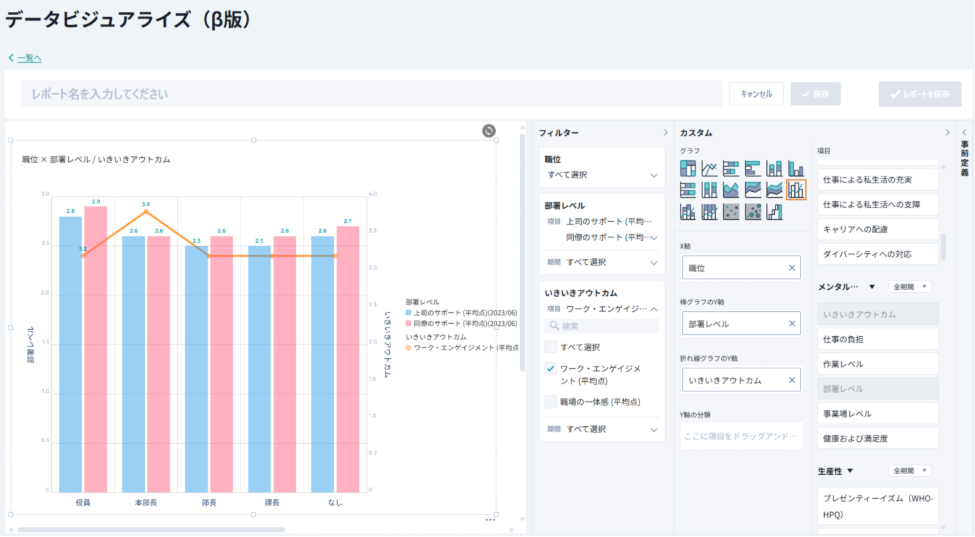This screenshot has height=537, width=975.
Task: Select the stacked area band chart icon
Action: tap(774, 190)
